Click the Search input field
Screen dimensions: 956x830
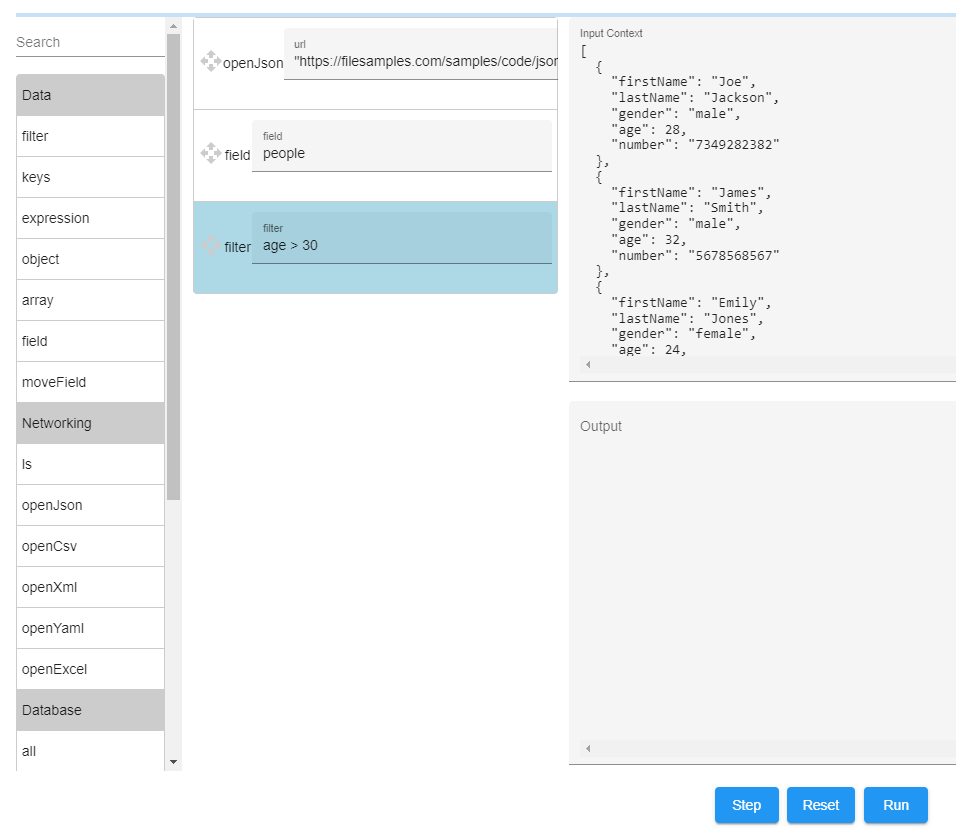(90, 42)
